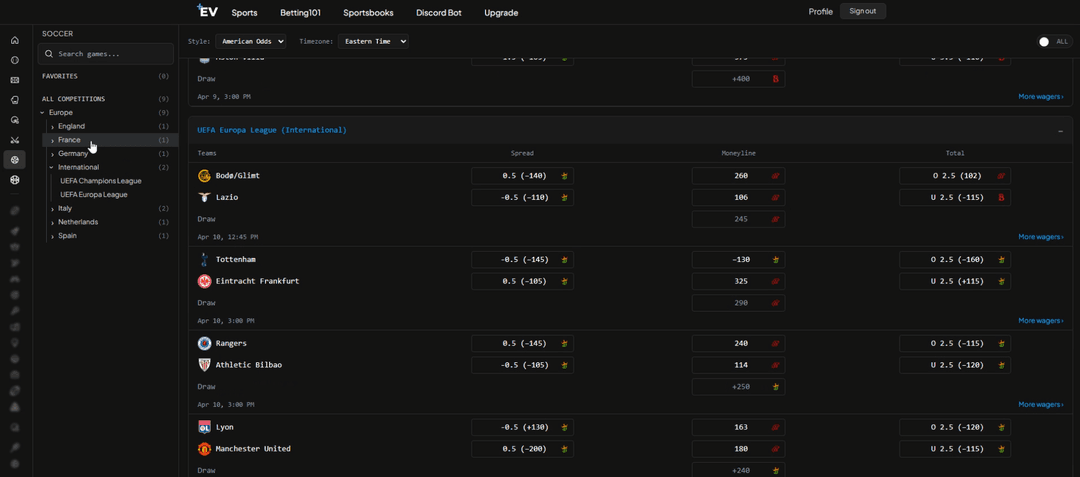Image resolution: width=1080 pixels, height=477 pixels.
Task: Open the Sportsbooks menu item
Action: tap(368, 12)
